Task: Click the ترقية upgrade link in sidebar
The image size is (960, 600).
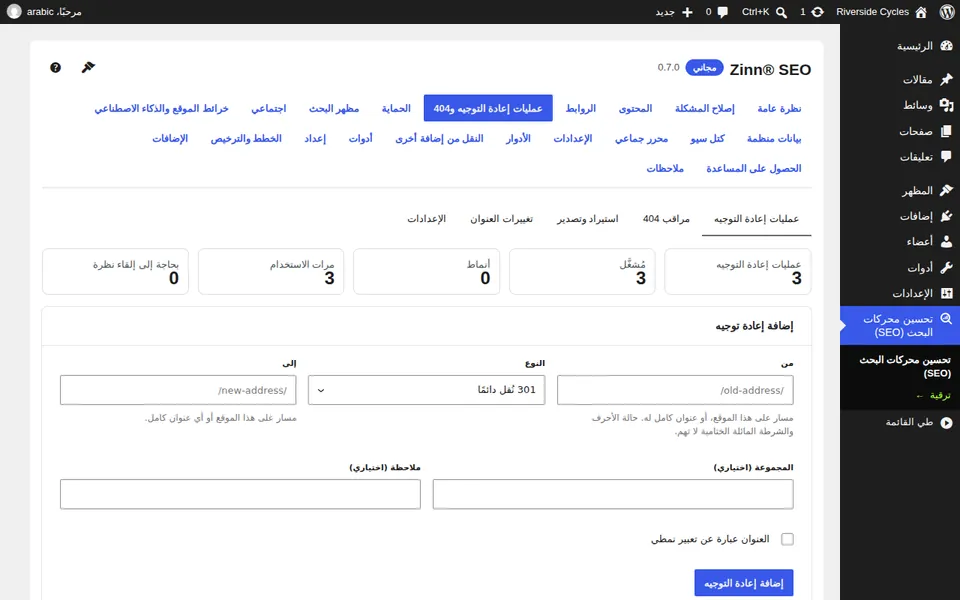Action: click(933, 396)
